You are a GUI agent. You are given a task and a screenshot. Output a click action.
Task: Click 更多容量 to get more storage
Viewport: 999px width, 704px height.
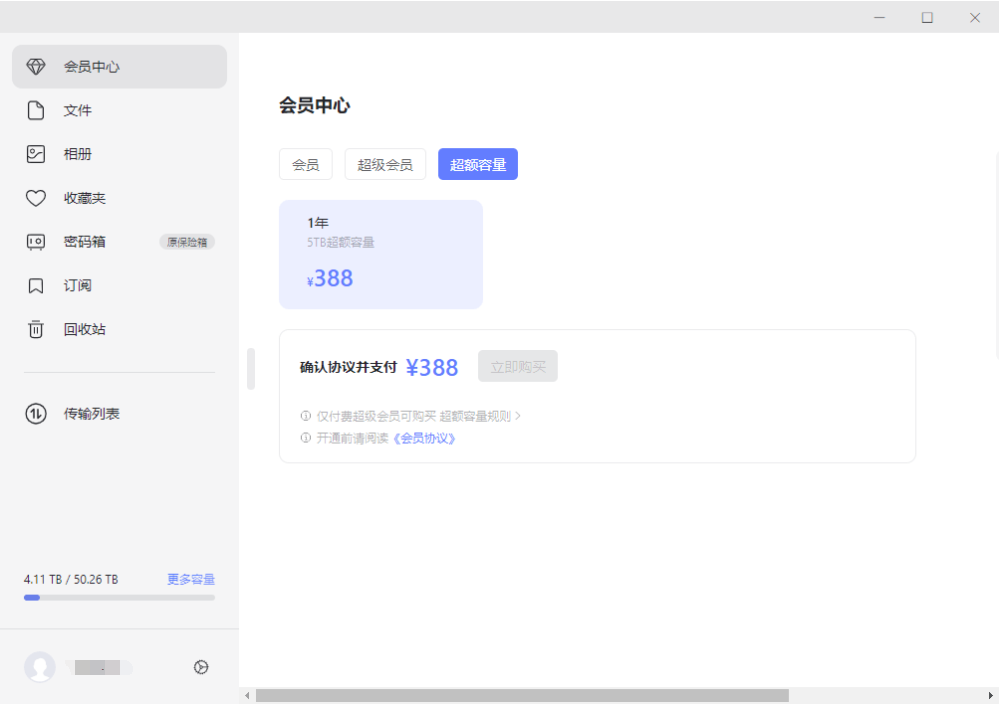pyautogui.click(x=190, y=578)
